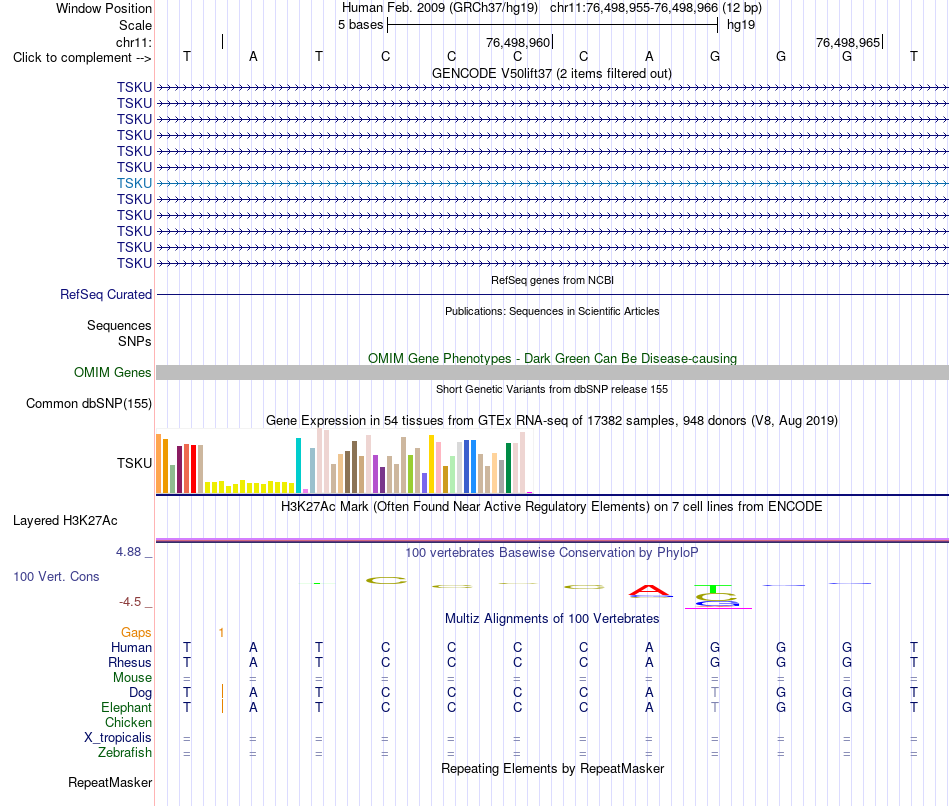
Task: Click the 'chr11:' ruler label
Action: point(134,42)
